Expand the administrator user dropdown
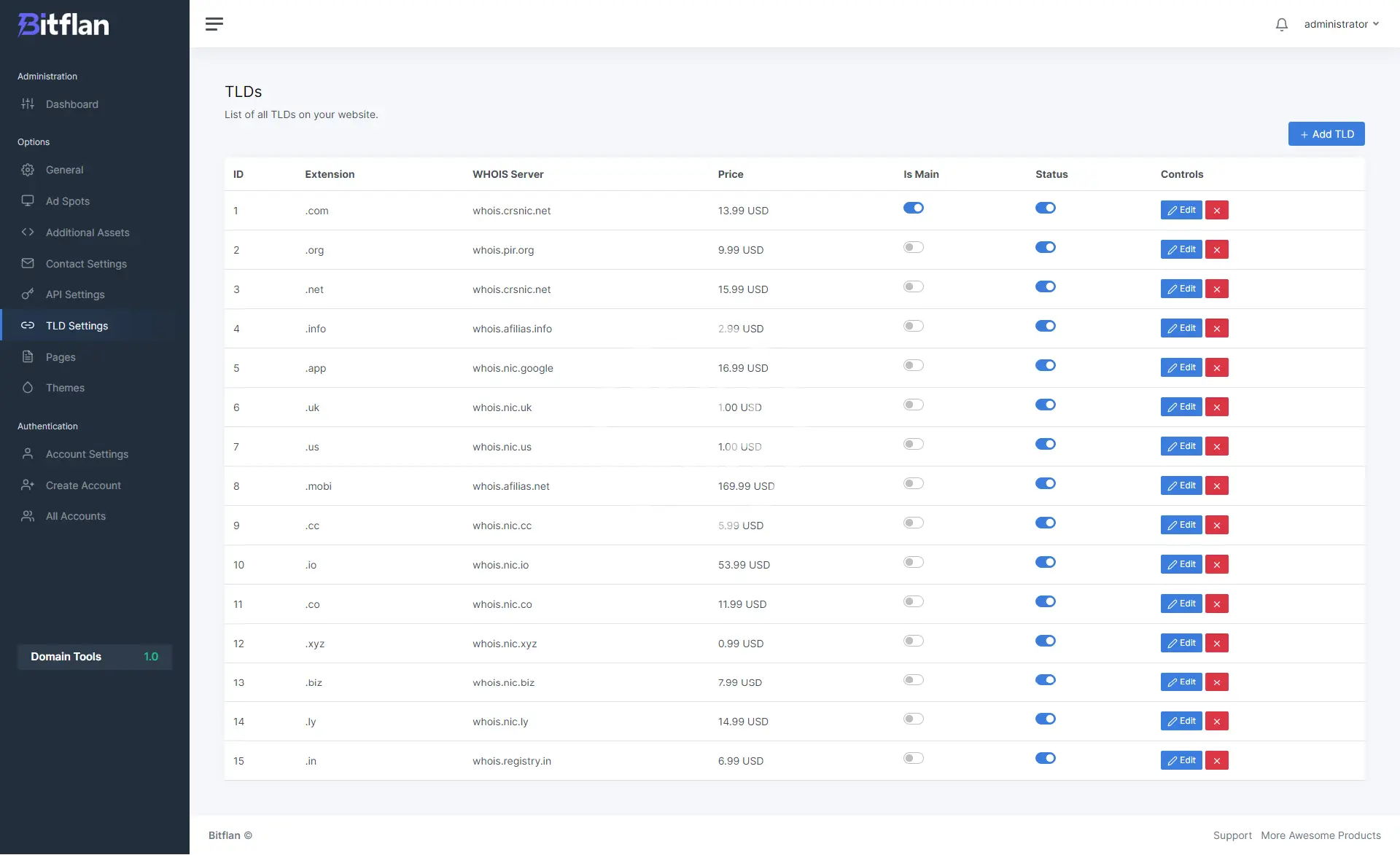This screenshot has height=855, width=1400. [x=1341, y=24]
